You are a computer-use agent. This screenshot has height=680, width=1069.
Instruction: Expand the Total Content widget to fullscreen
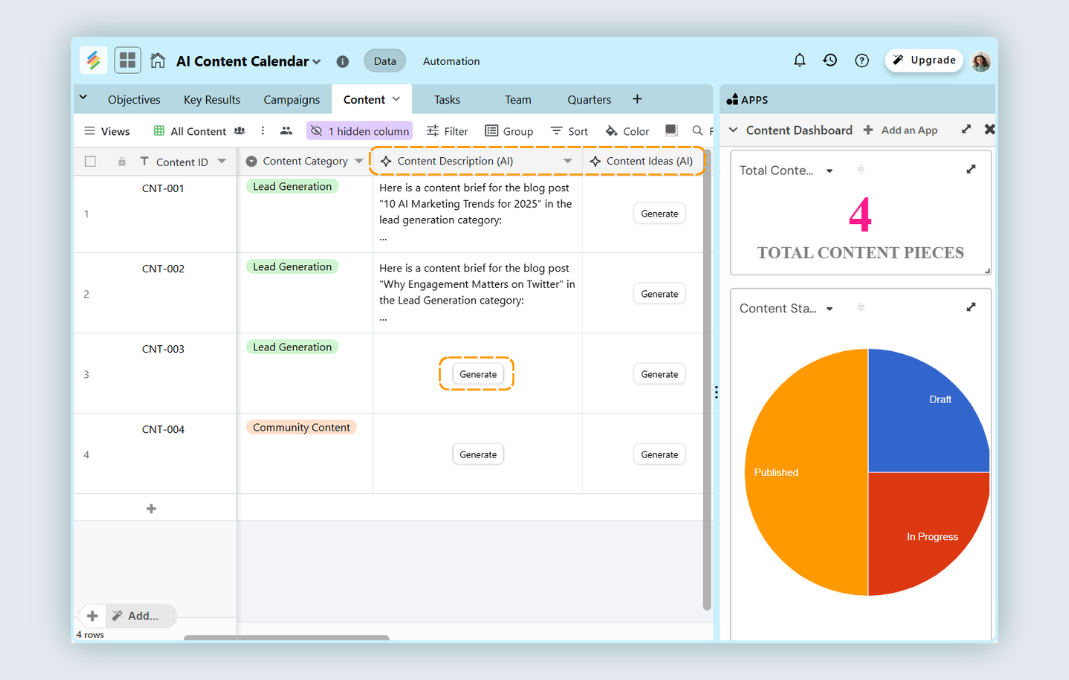[970, 170]
